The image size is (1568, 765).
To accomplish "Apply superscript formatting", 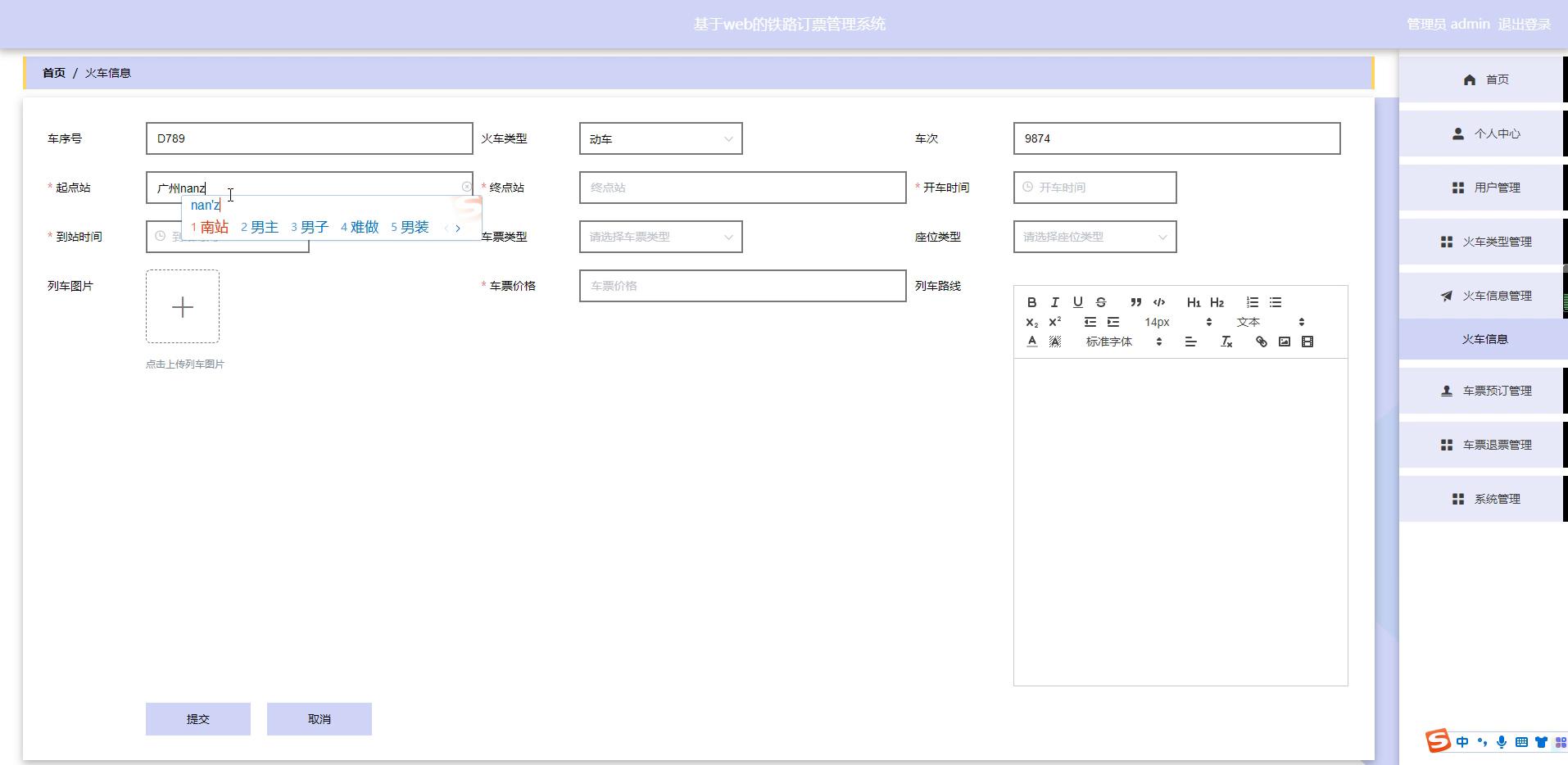I will [1054, 322].
